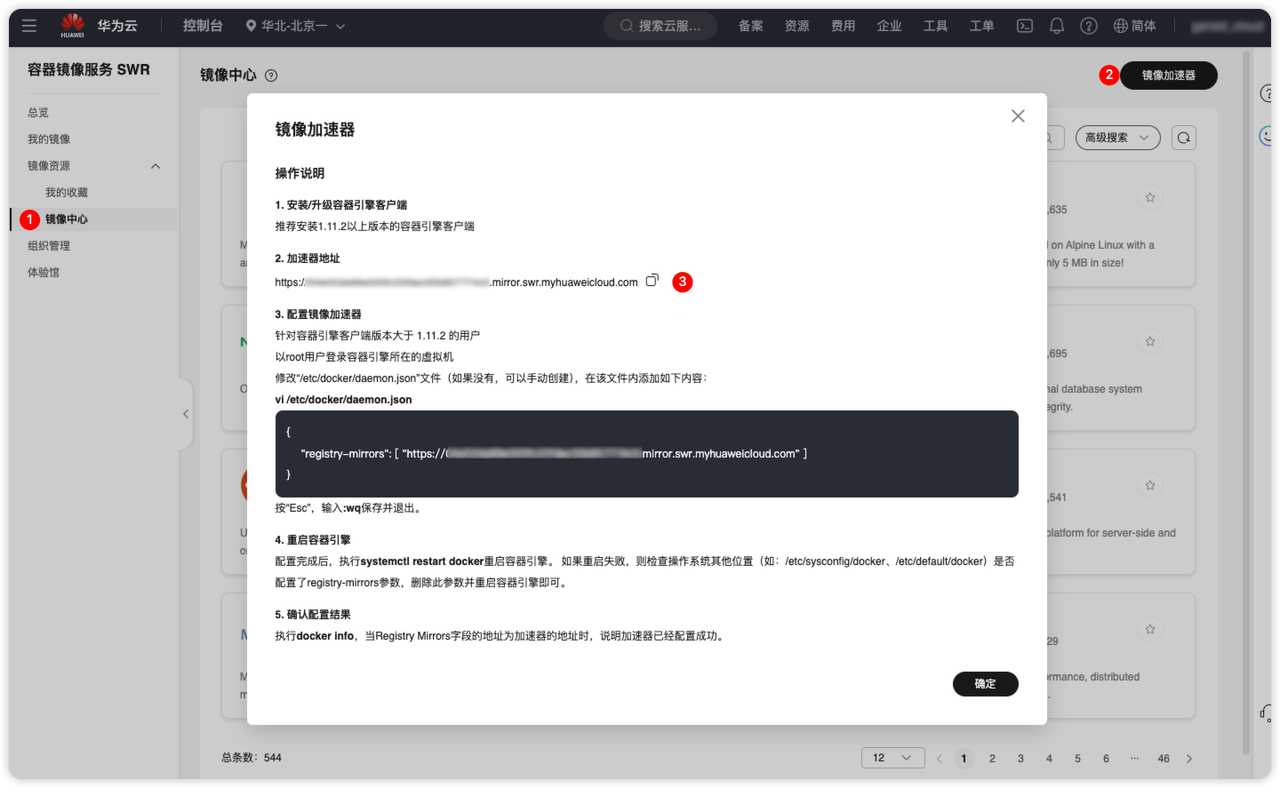The height and width of the screenshot is (788, 1280).
Task: Star the image card showing 695
Action: [x=1150, y=342]
